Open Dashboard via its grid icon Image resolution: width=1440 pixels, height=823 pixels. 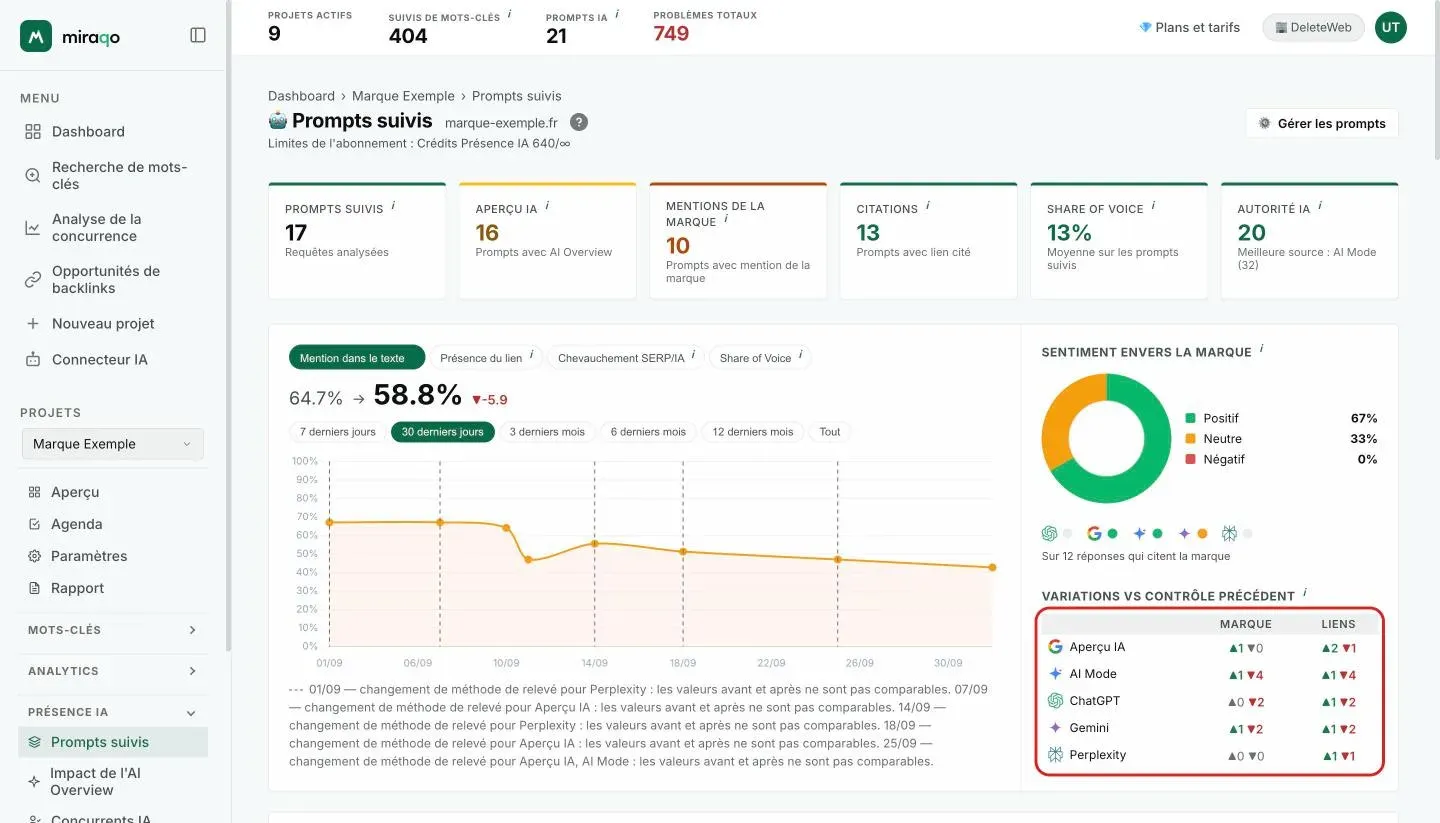click(33, 132)
